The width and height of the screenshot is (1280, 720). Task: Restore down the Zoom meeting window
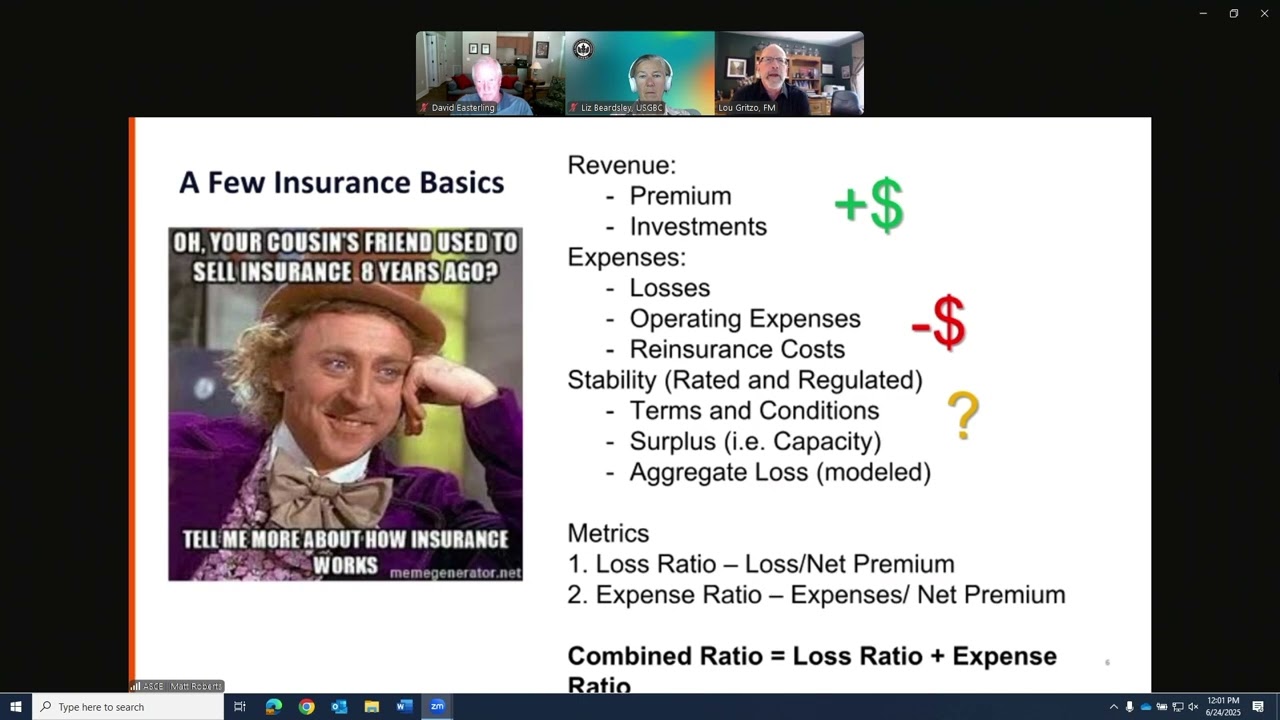tap(1234, 13)
